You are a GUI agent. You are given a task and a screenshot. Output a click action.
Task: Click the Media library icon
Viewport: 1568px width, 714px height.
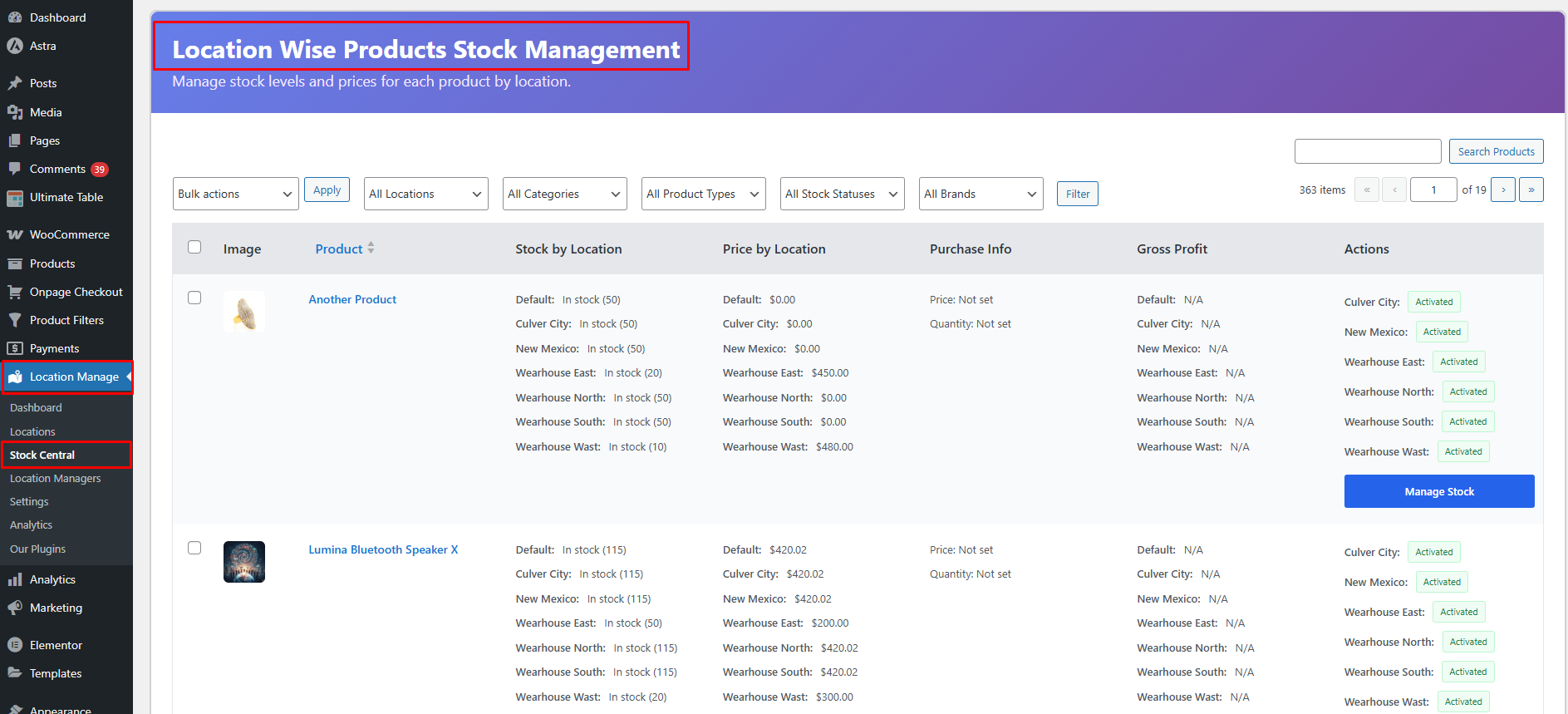point(15,112)
